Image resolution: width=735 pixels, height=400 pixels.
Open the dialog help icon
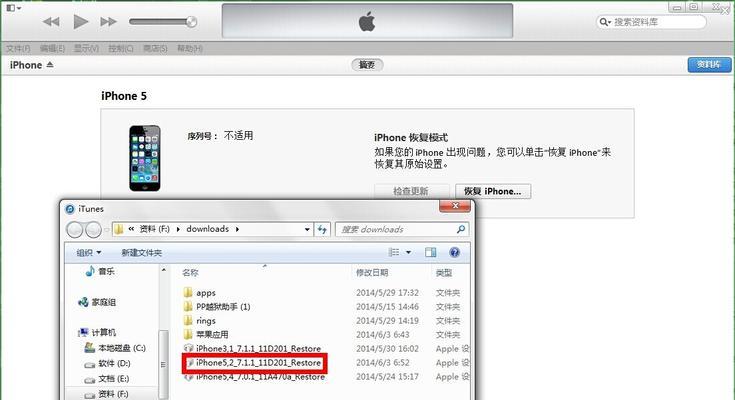coord(454,252)
